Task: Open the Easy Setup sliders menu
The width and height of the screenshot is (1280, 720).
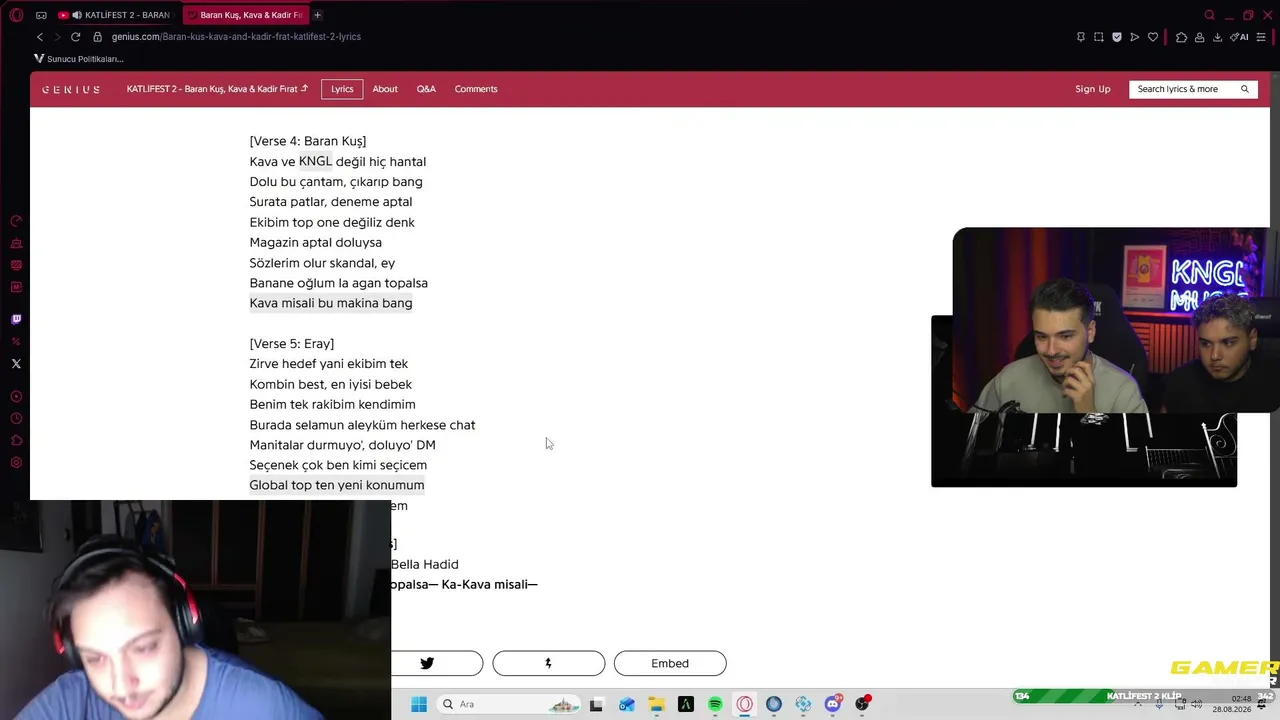Action: click(x=1261, y=37)
